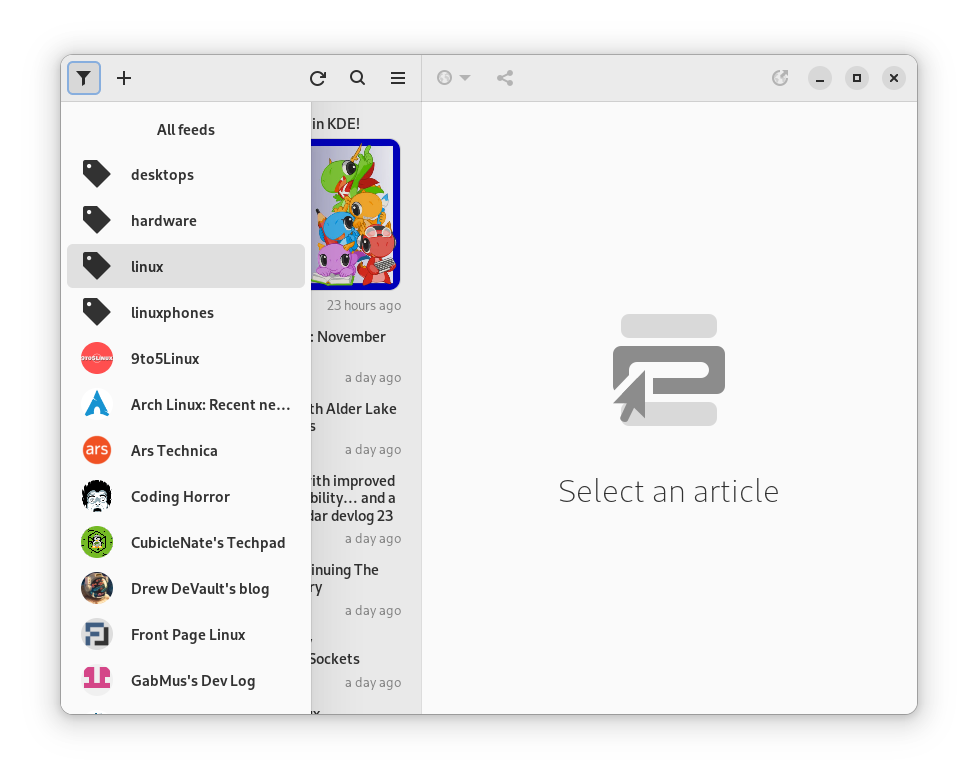Expand the open-in-browser globe dropdown
The height and width of the screenshot is (781, 978).
454,78
